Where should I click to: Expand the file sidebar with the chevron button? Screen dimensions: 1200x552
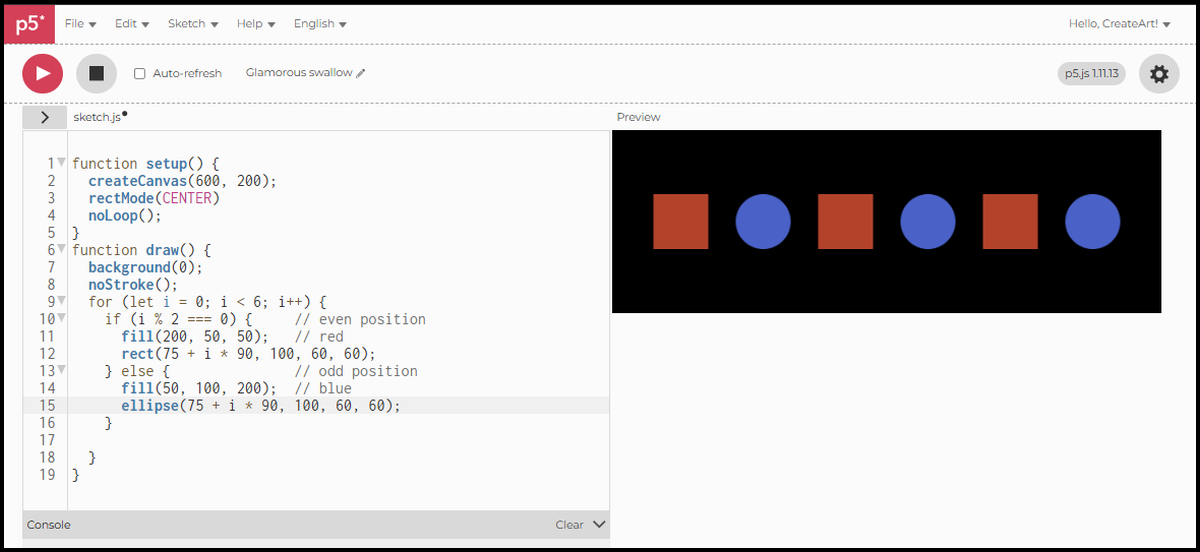[x=45, y=117]
